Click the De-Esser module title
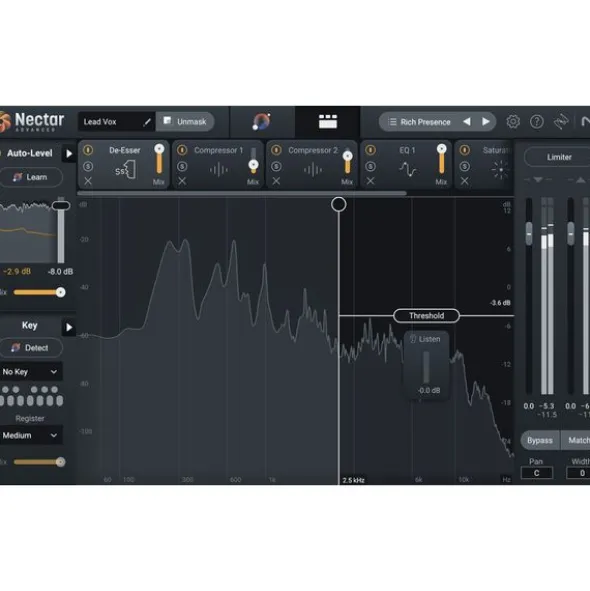Viewport: 590px width, 591px height. pos(125,150)
